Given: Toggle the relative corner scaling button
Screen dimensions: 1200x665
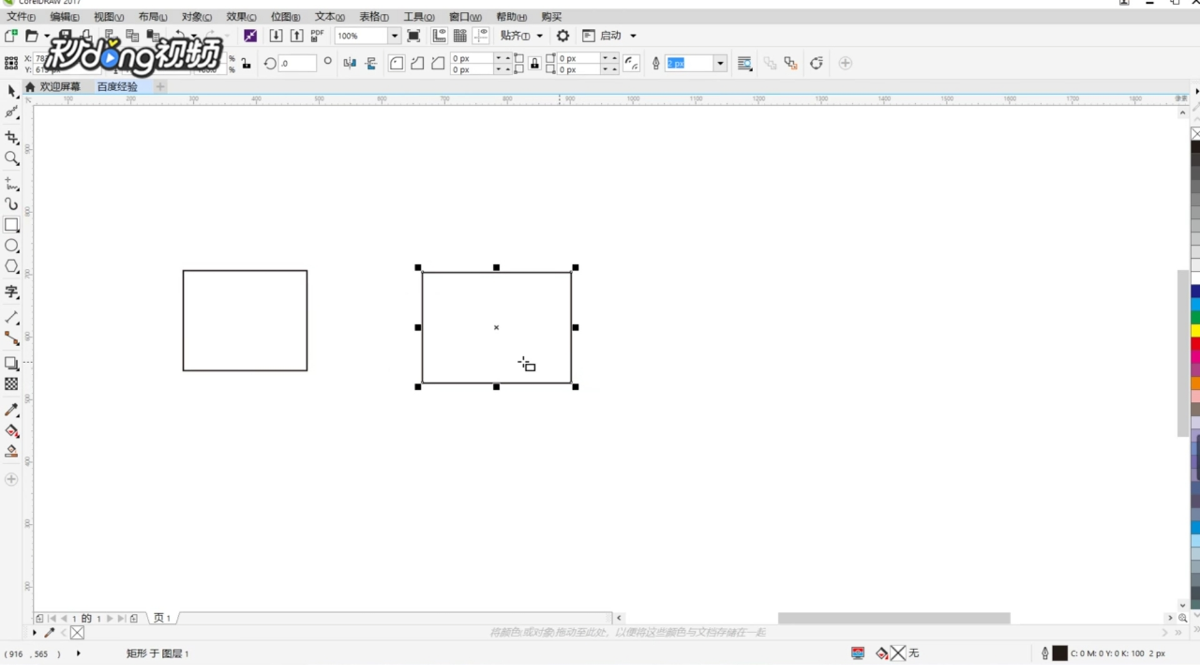Looking at the screenshot, I should 631,63.
